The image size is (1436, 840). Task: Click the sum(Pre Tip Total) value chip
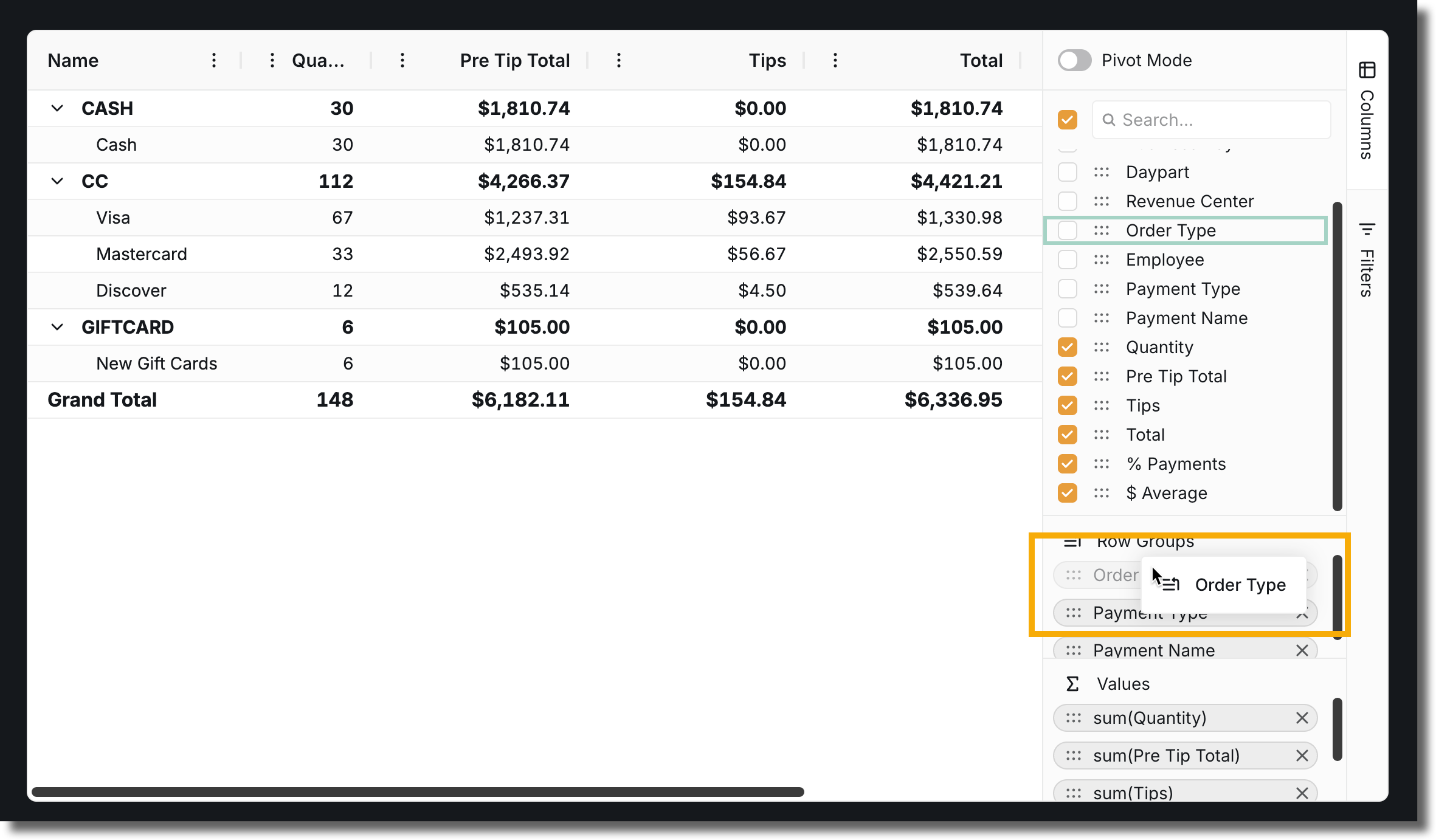[x=1185, y=756]
